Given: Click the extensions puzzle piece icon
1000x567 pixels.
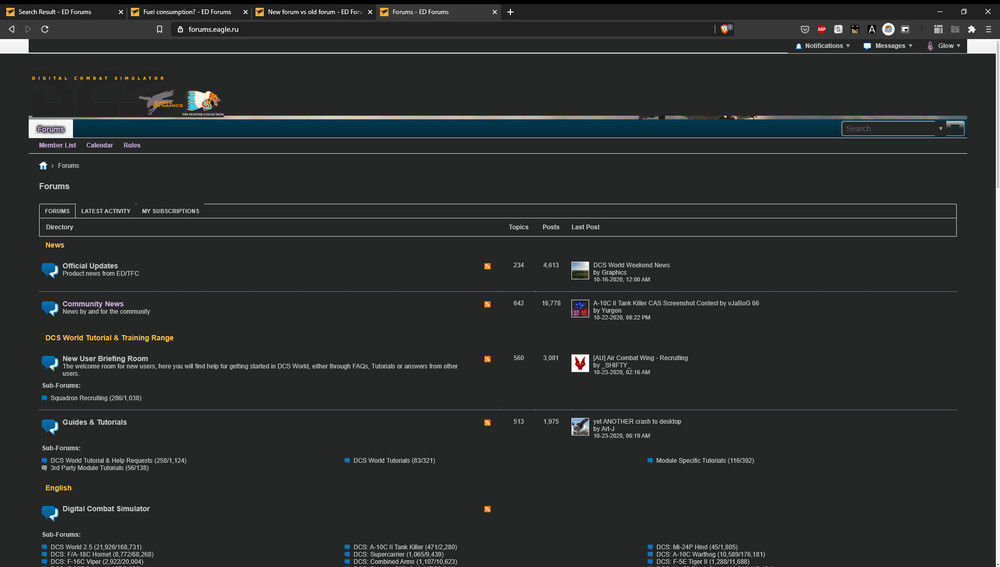Looking at the screenshot, I should 971,29.
